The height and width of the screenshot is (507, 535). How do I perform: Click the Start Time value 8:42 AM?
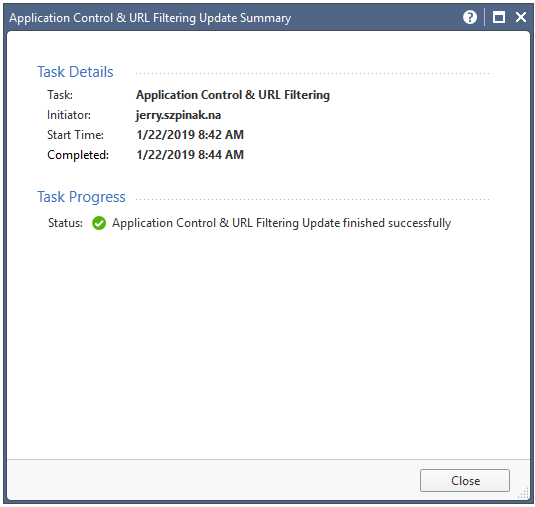pos(190,135)
